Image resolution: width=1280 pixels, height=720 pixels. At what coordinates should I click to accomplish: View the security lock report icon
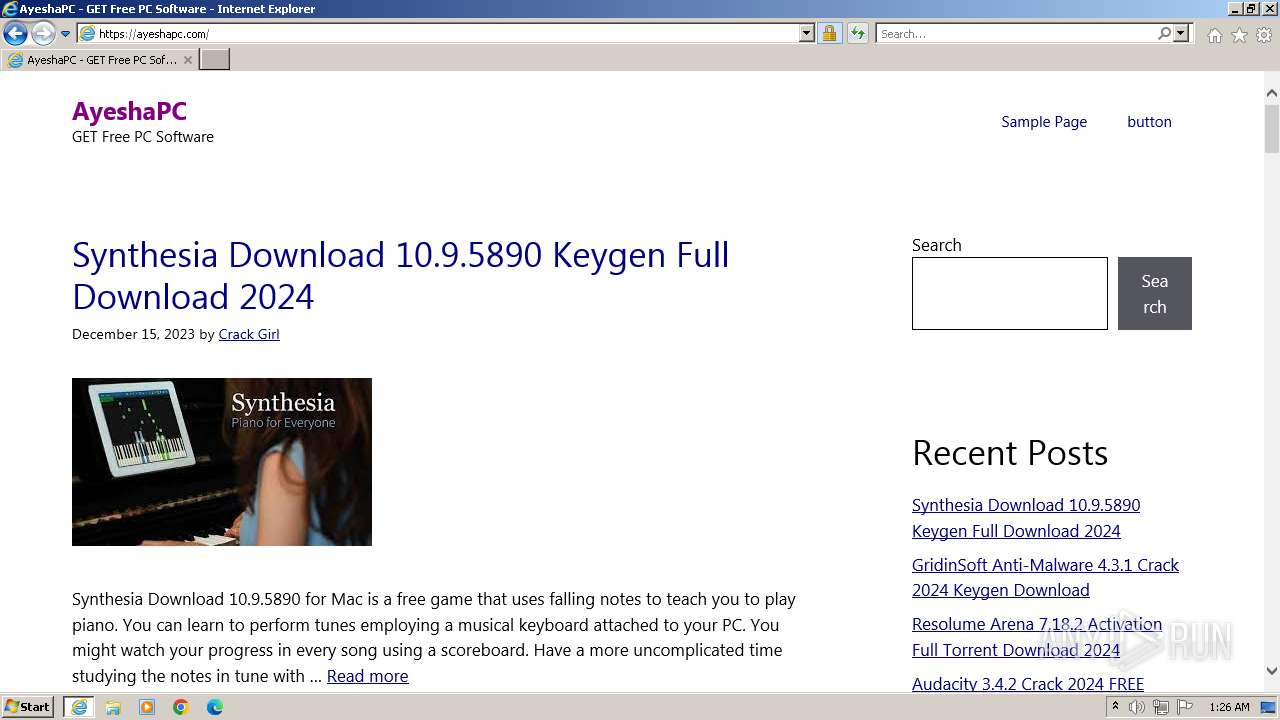(829, 33)
